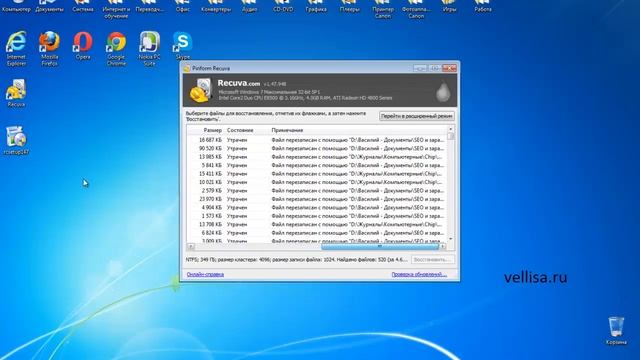Select the 1 573 КБ file row
The height and width of the screenshot is (360, 640).
click(x=317, y=216)
